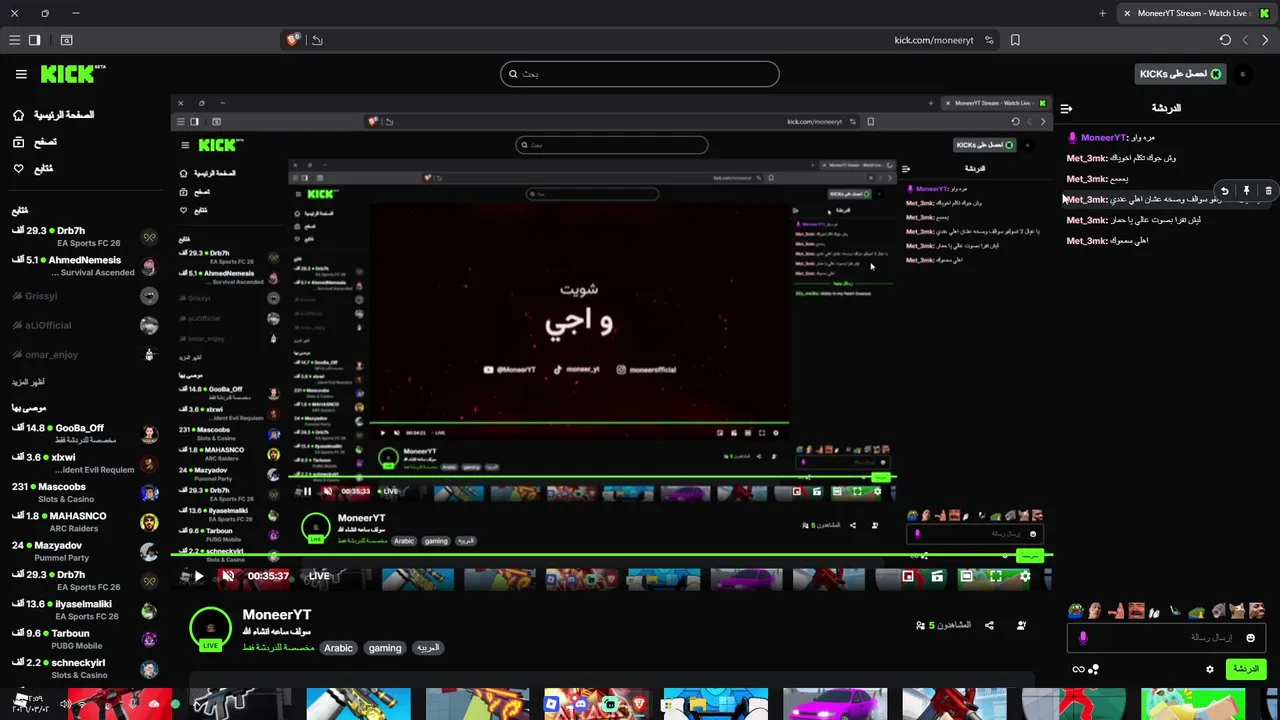Toggle the browser sidebar panel
The width and height of the screenshot is (1280, 720).
tap(34, 40)
